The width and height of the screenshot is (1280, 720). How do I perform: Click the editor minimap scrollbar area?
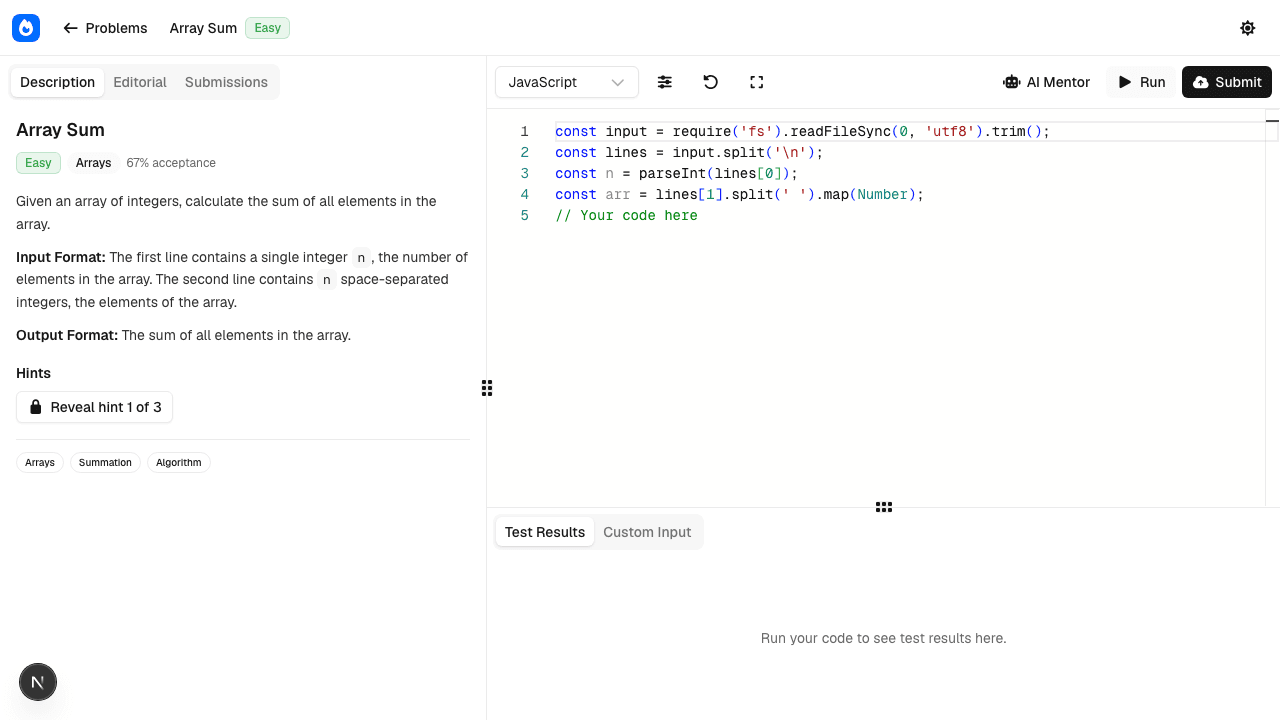pyautogui.click(x=1272, y=308)
